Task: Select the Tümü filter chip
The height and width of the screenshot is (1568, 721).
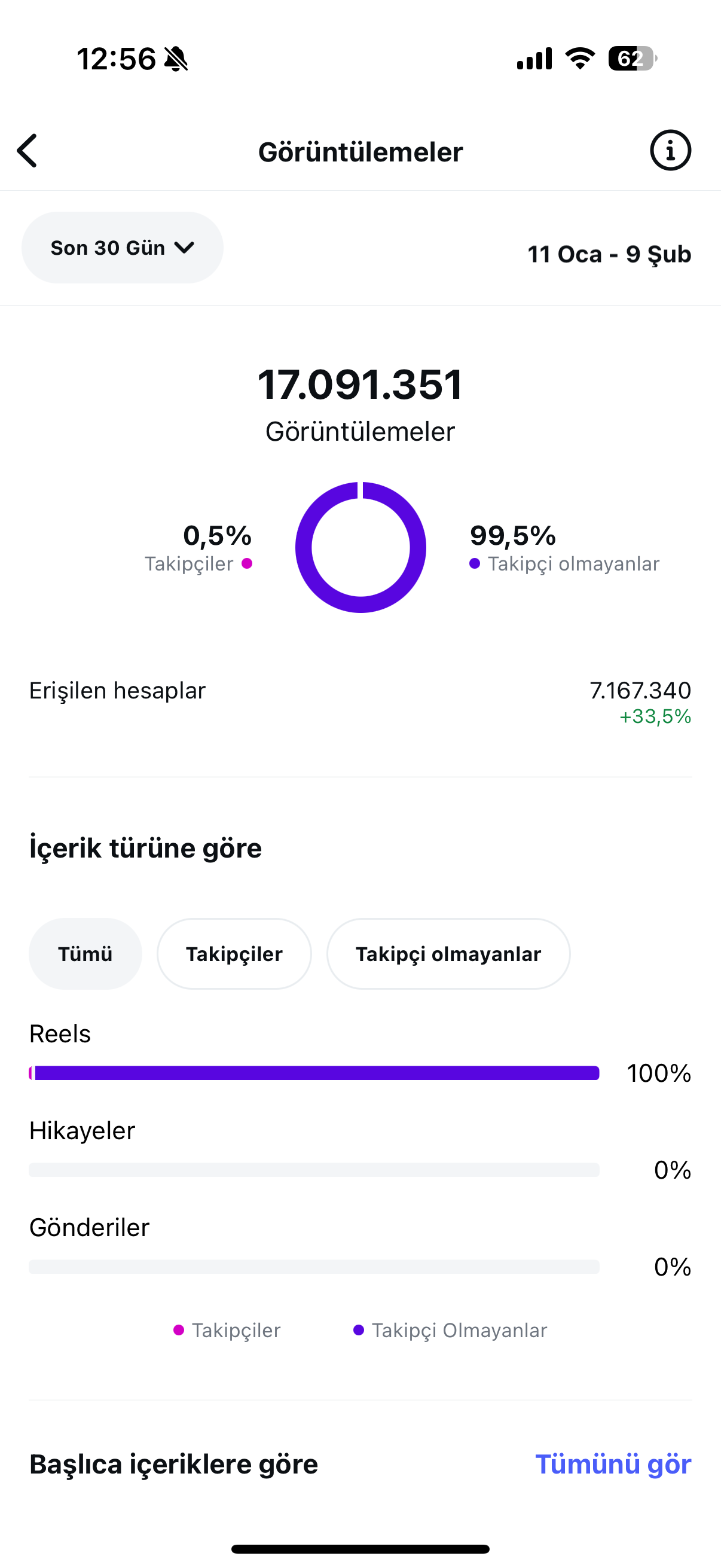Action: pos(85,954)
